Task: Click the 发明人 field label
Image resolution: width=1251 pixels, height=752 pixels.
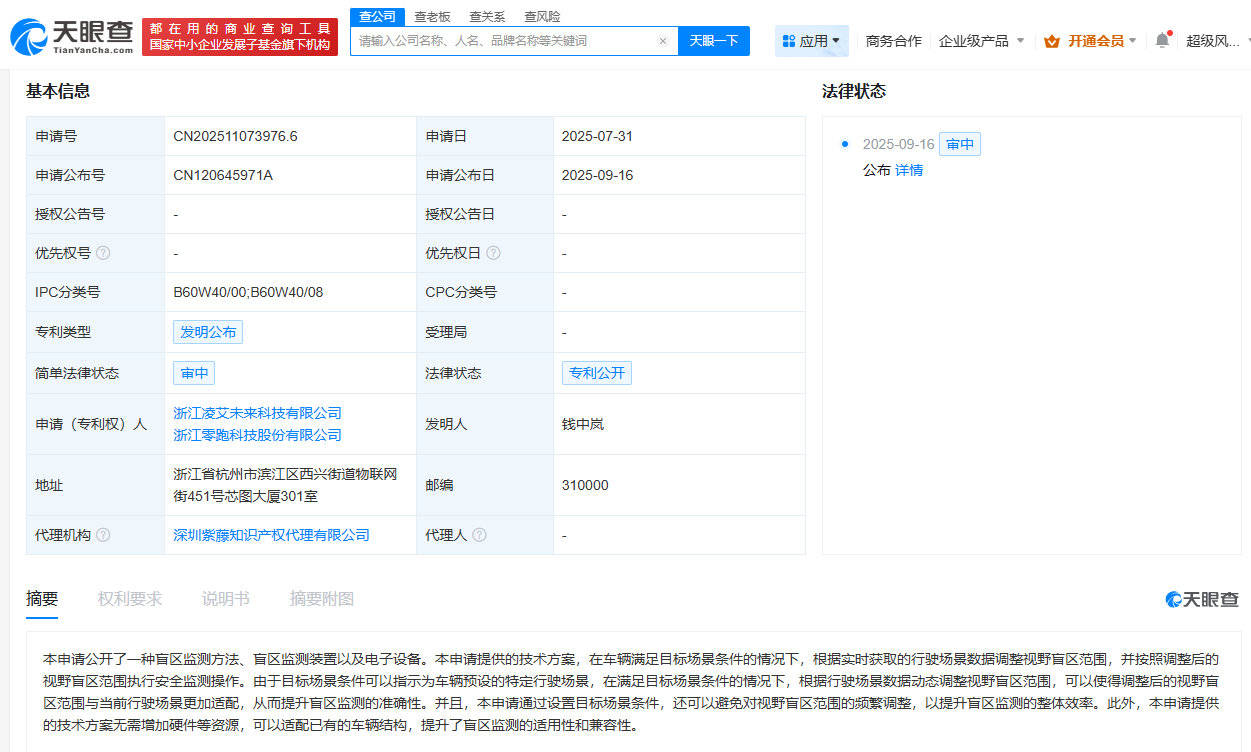Action: coord(446,424)
